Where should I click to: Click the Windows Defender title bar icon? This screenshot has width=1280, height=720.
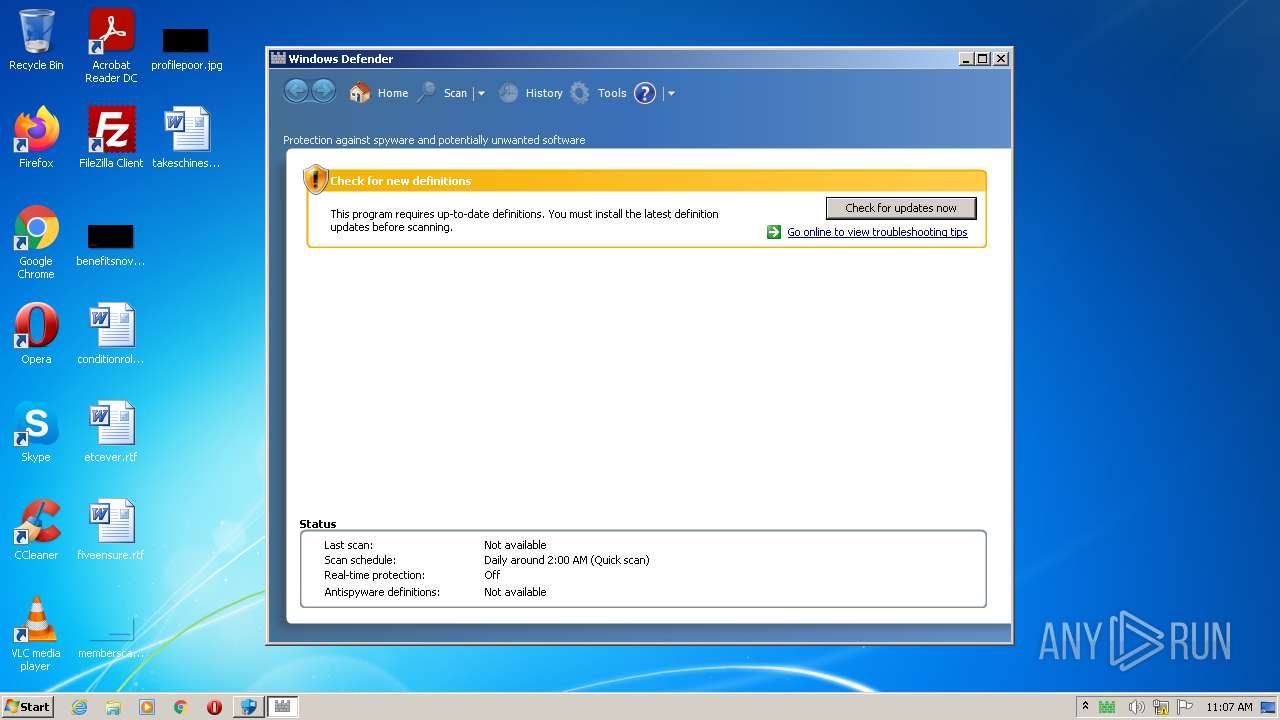(279, 59)
